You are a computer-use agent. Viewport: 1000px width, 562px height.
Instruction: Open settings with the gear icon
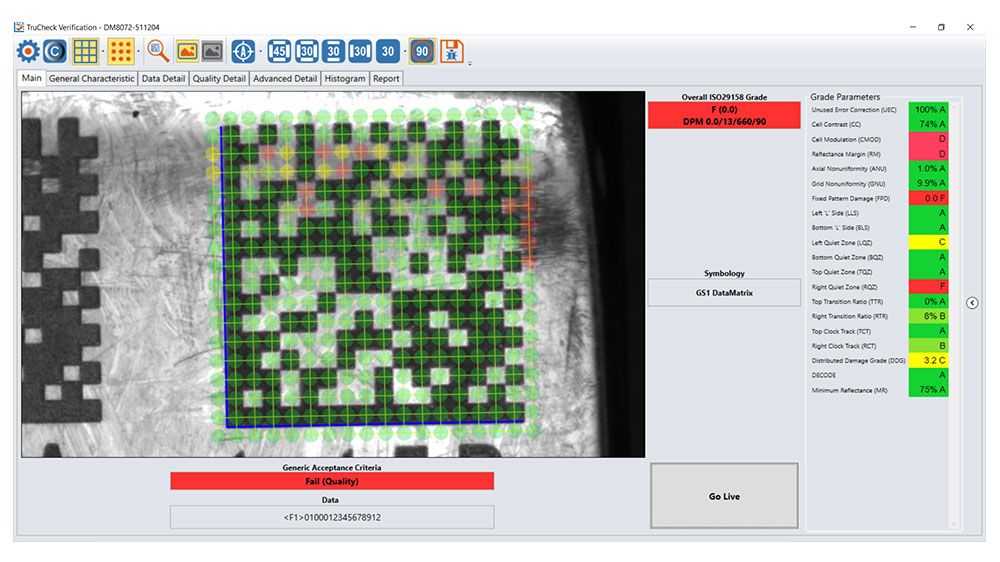[x=28, y=51]
